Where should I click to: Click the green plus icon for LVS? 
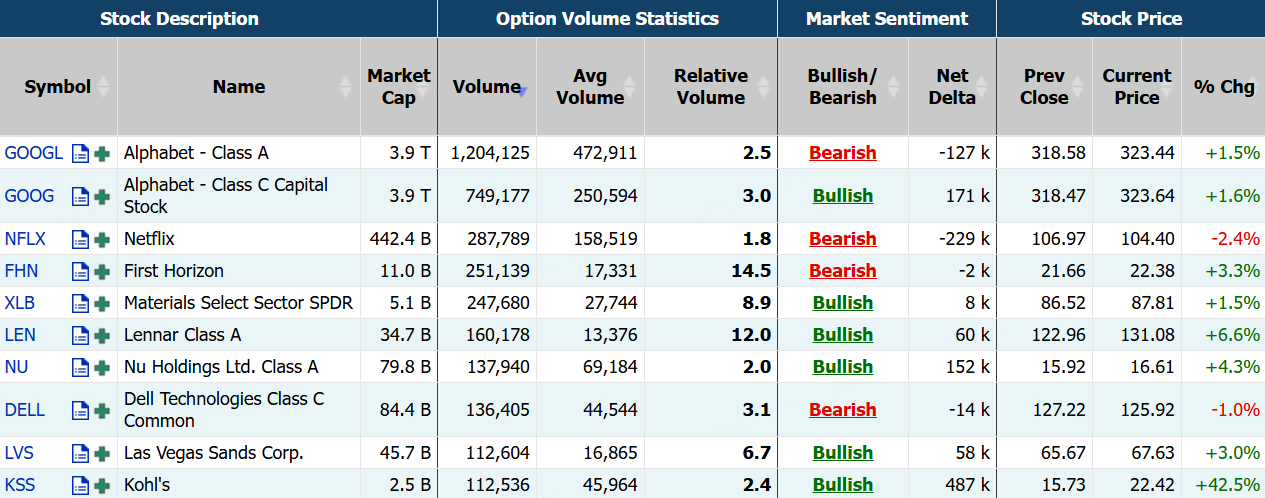tap(102, 454)
